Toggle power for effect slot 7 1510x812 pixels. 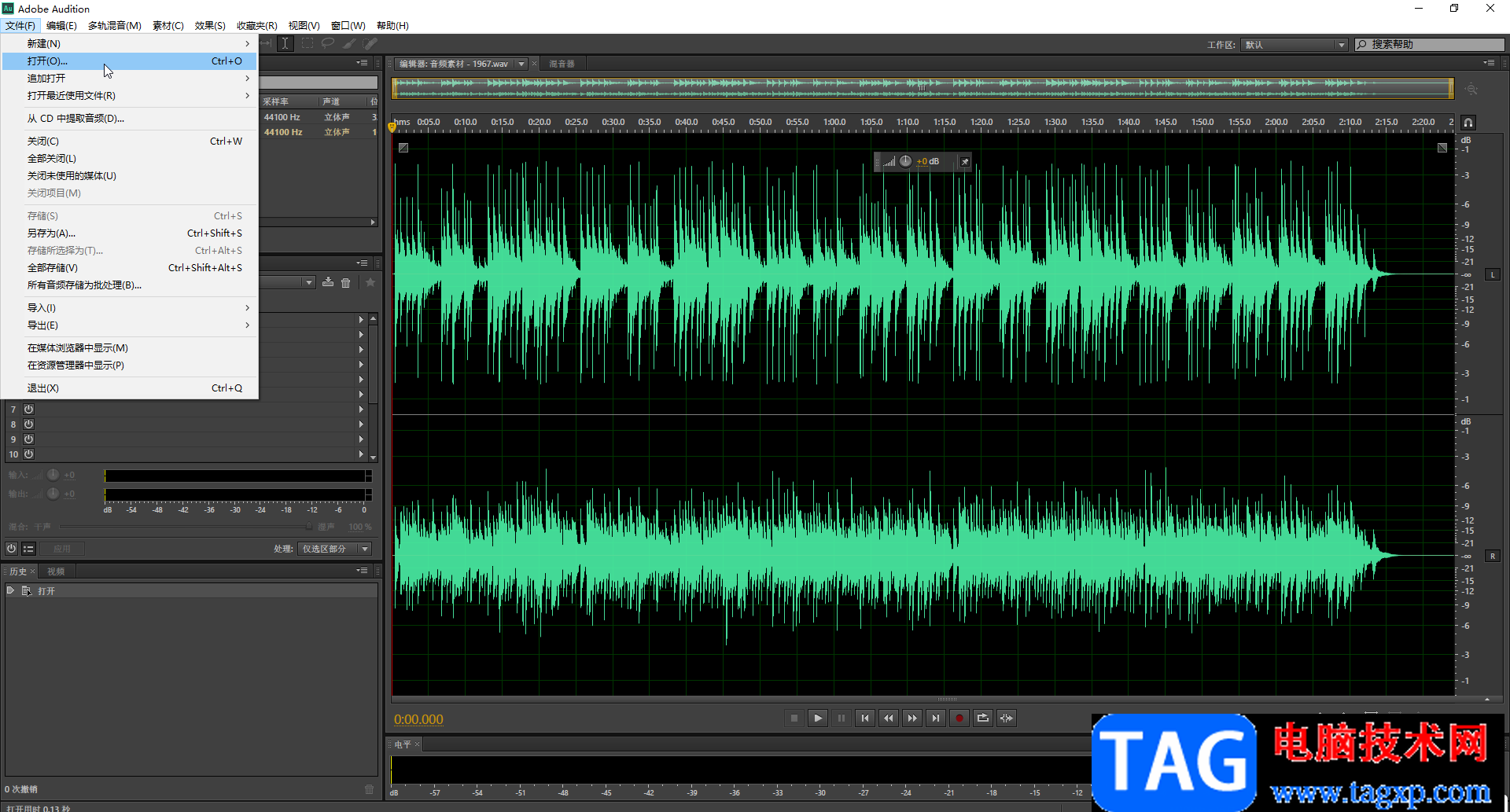(28, 409)
